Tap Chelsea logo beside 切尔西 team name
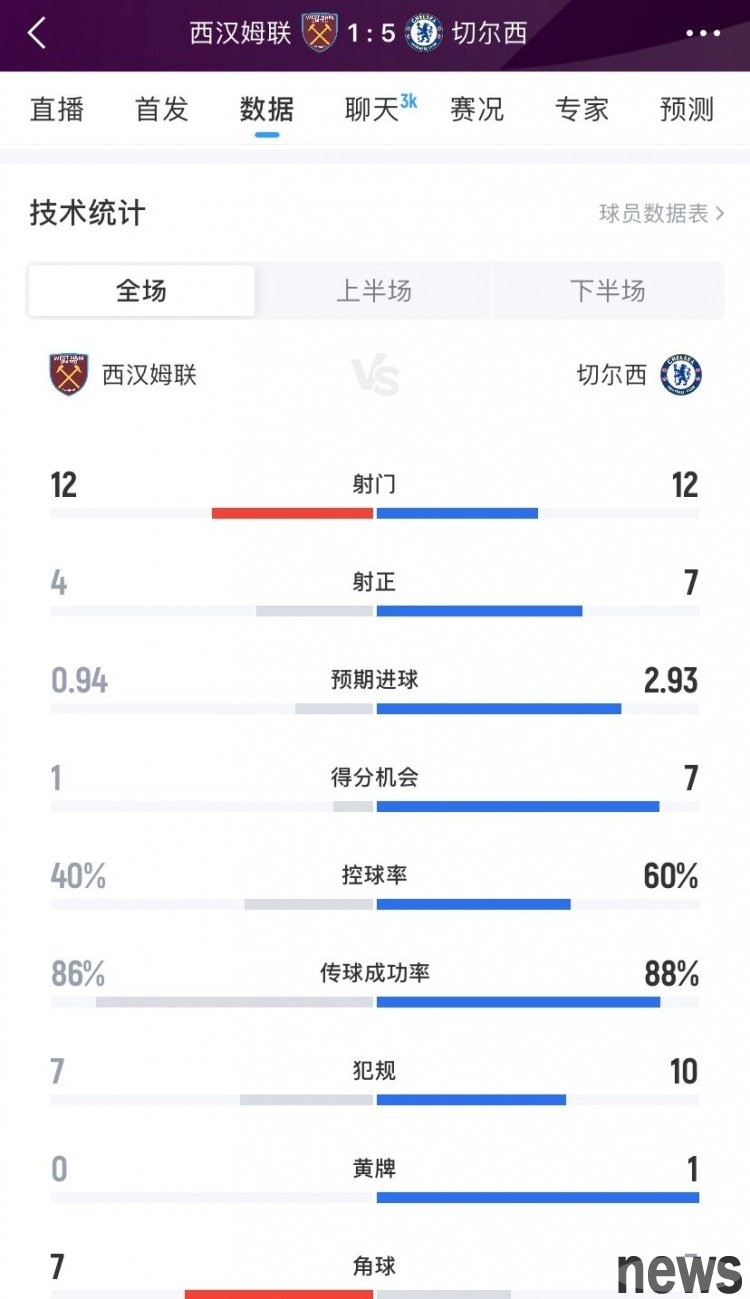 coord(681,375)
